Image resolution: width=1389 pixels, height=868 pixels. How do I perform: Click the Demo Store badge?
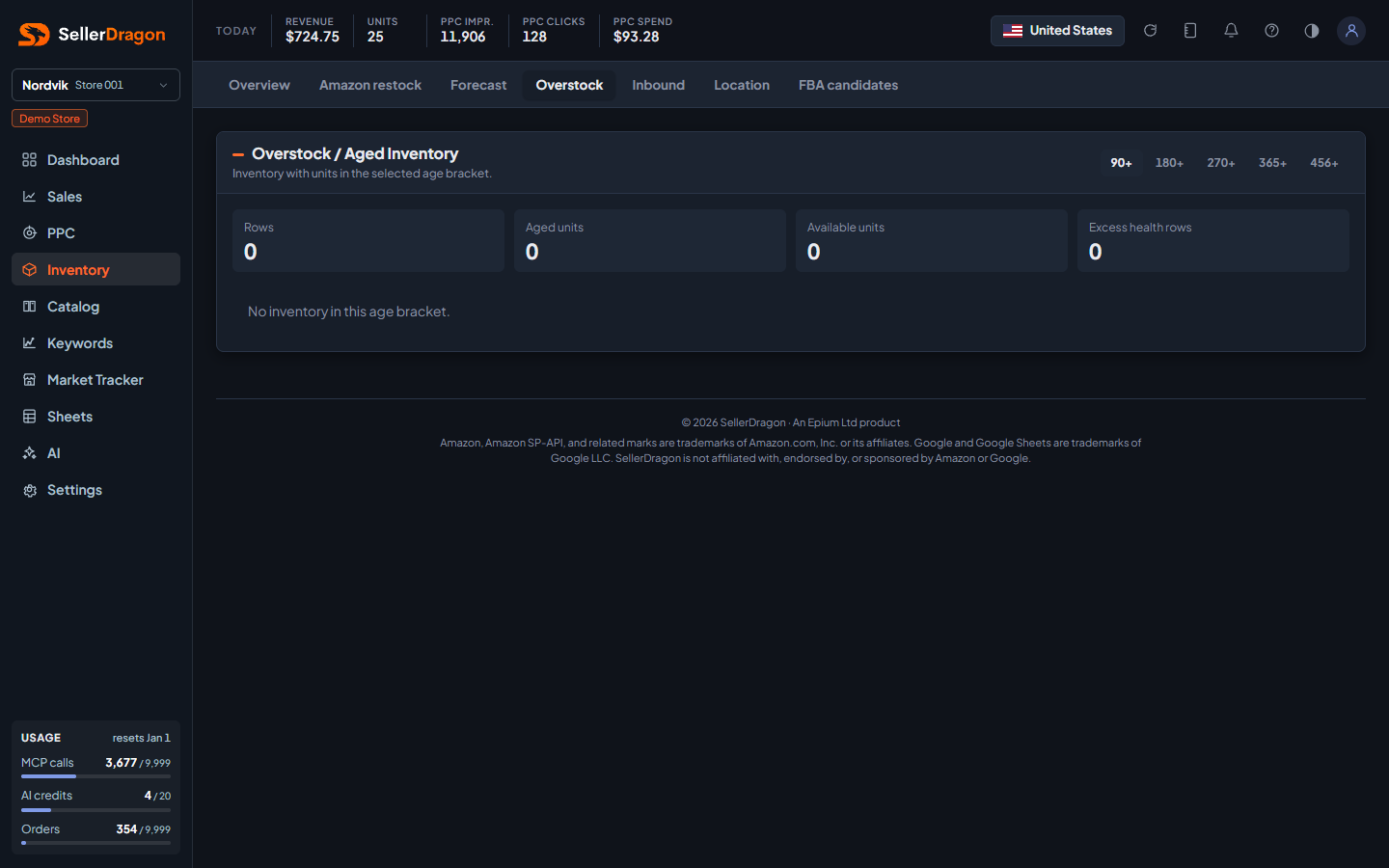[x=49, y=119]
